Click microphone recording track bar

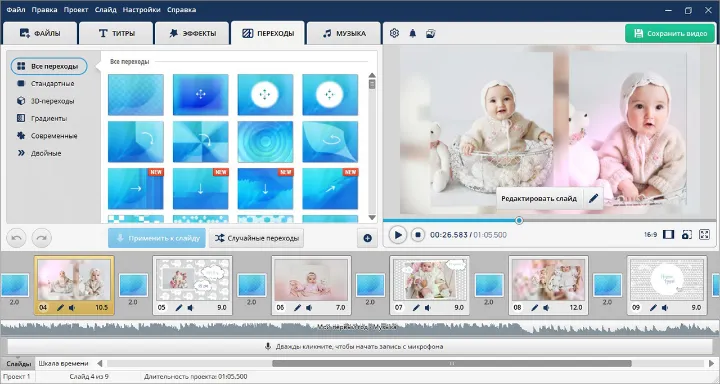(x=360, y=346)
